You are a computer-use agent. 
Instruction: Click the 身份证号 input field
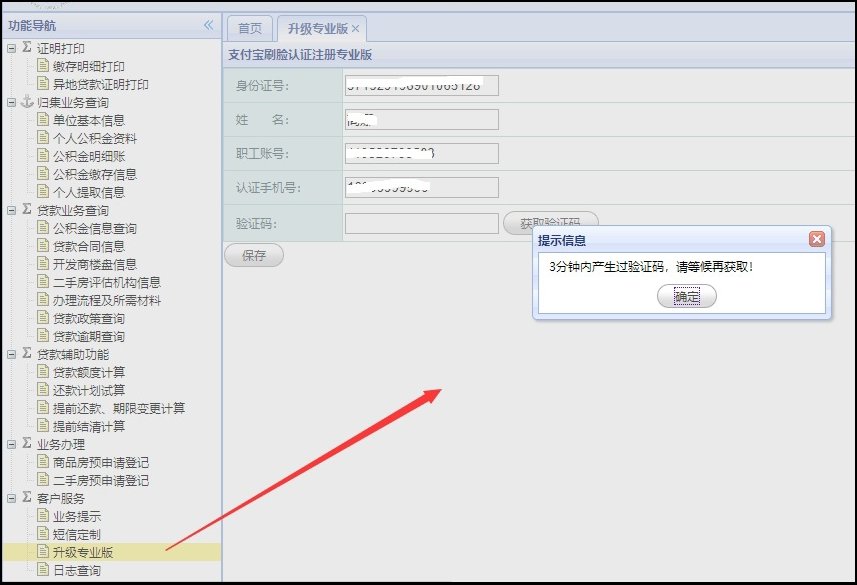[x=421, y=86]
